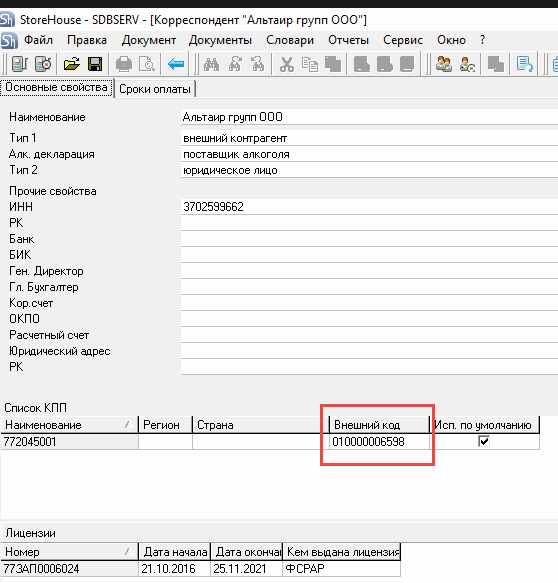Click the Внешний код column header
Screen dimensions: 558x583
click(x=379, y=425)
